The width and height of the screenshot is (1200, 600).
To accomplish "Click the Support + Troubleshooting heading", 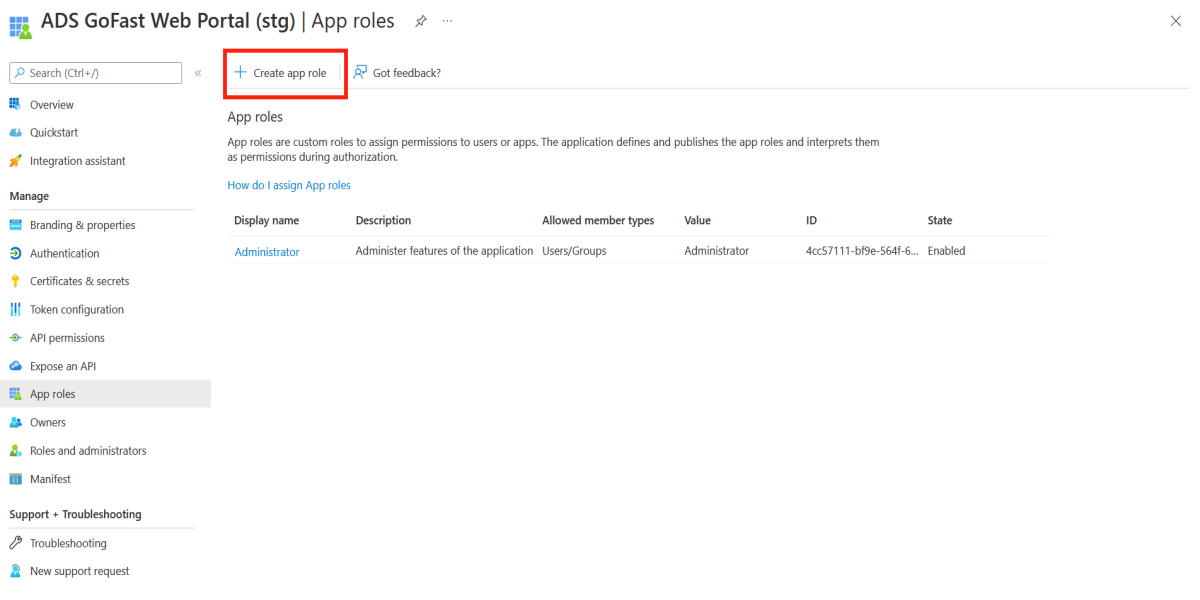I will (x=75, y=514).
